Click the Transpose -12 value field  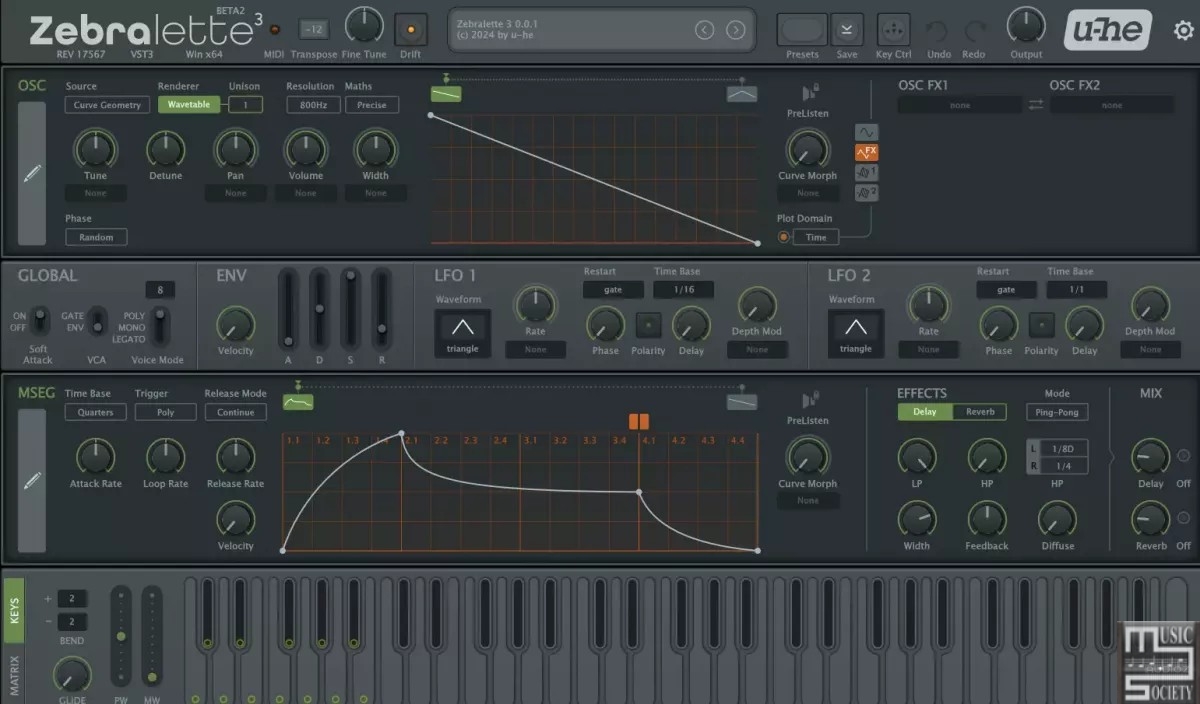tap(313, 29)
